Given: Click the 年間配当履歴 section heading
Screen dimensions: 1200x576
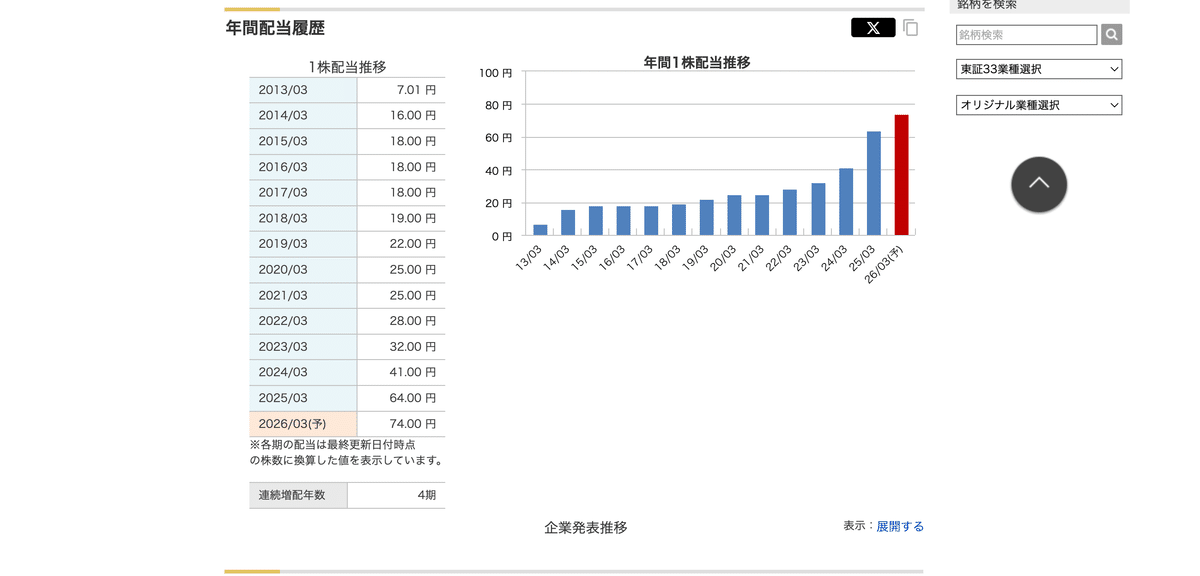Looking at the screenshot, I should [x=275, y=28].
